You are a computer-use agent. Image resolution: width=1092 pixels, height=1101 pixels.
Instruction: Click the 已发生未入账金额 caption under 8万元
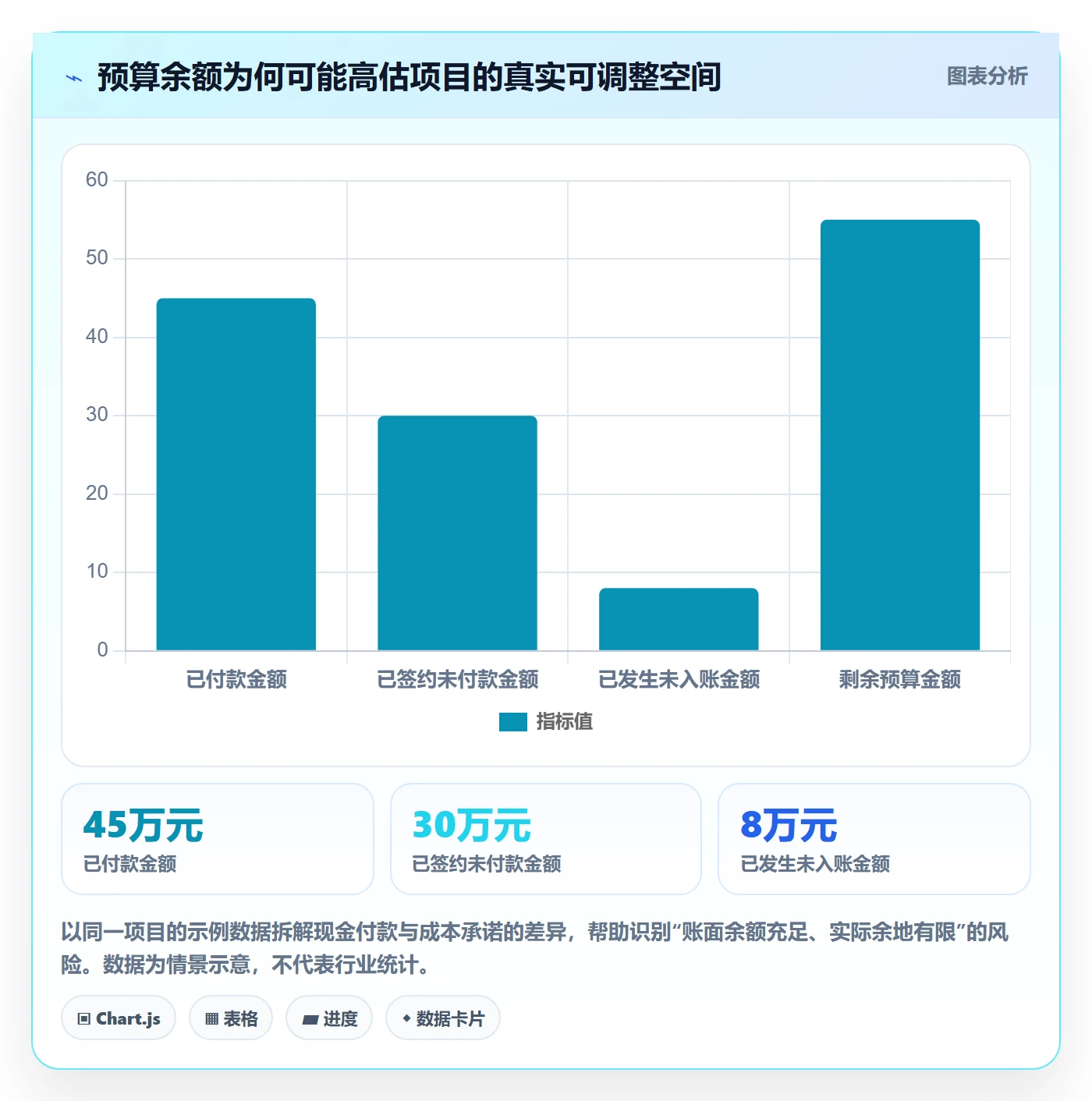click(x=815, y=864)
